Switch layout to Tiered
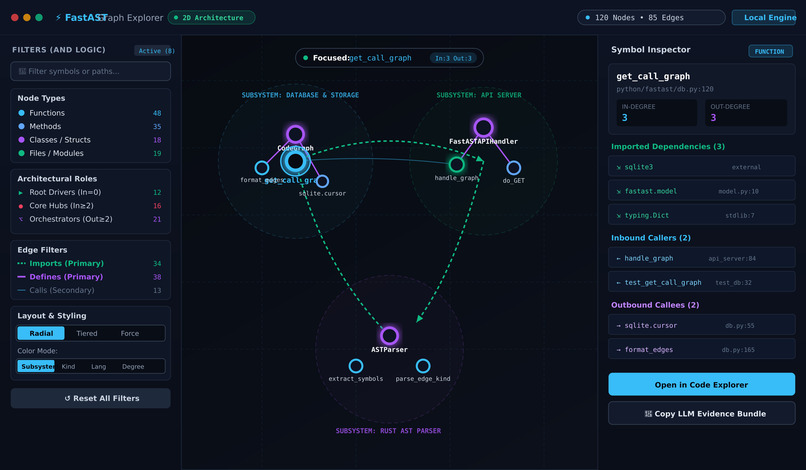 (x=87, y=333)
